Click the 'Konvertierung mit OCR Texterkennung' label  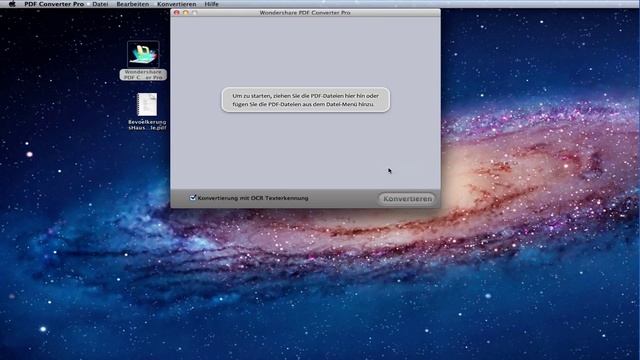pyautogui.click(x=253, y=198)
